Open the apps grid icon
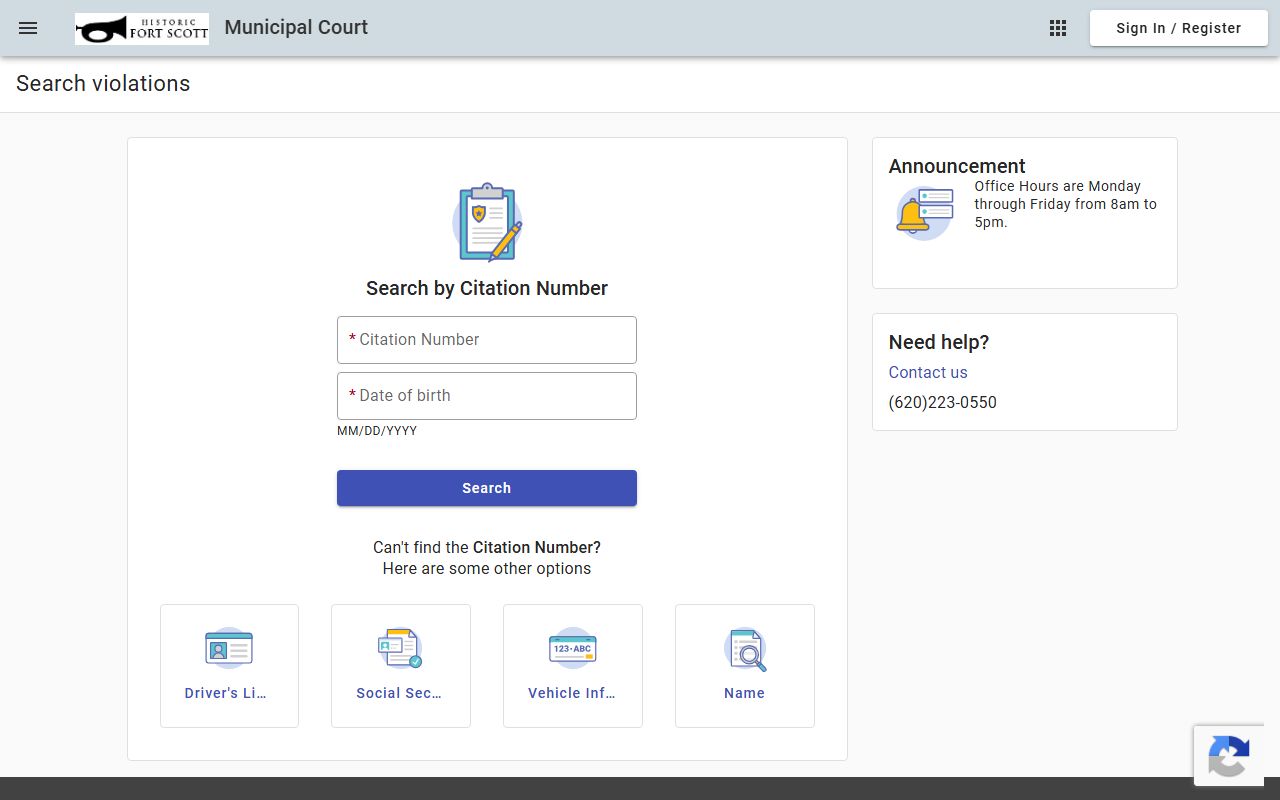Screen dimensions: 1280x800 (1058, 28)
